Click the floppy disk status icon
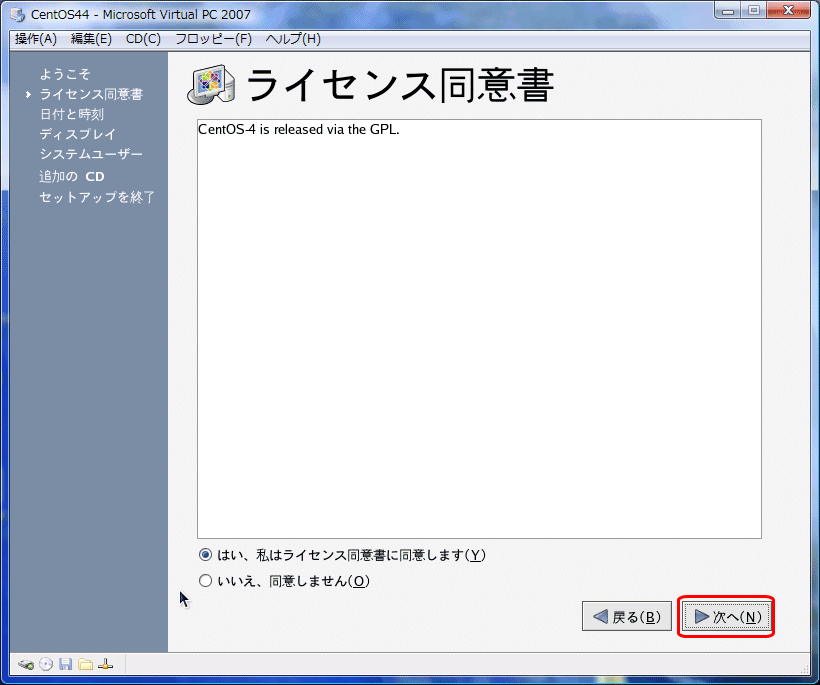 point(65,665)
